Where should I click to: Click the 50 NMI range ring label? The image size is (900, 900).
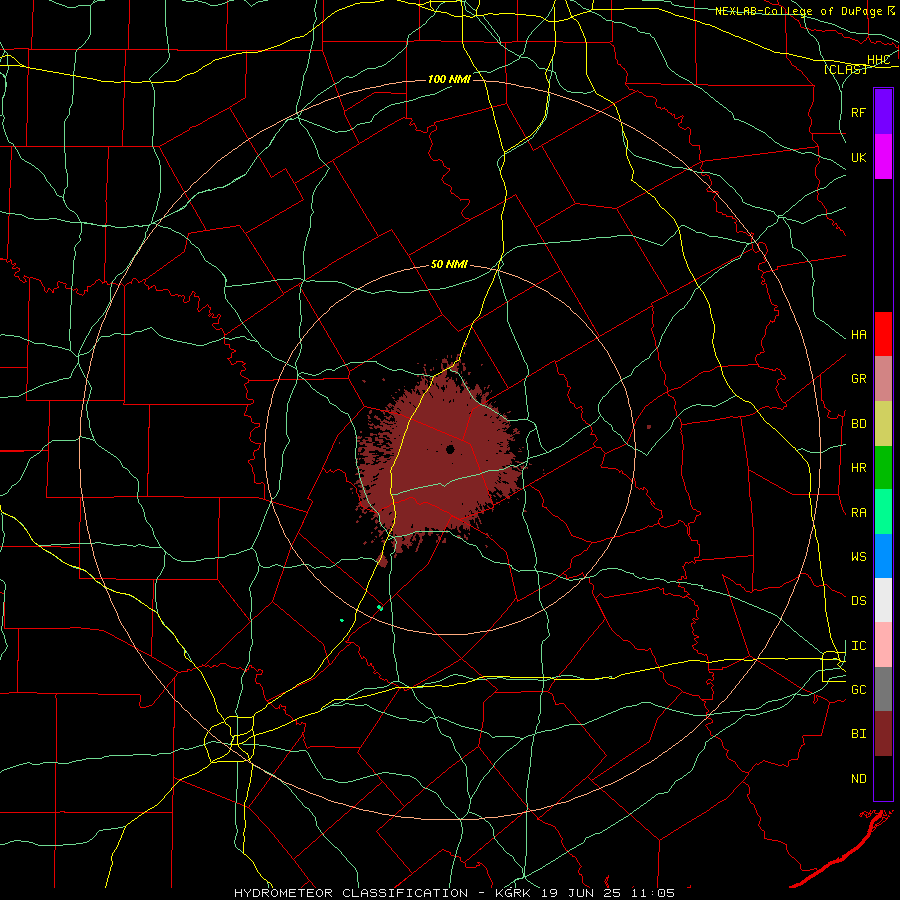point(449,264)
